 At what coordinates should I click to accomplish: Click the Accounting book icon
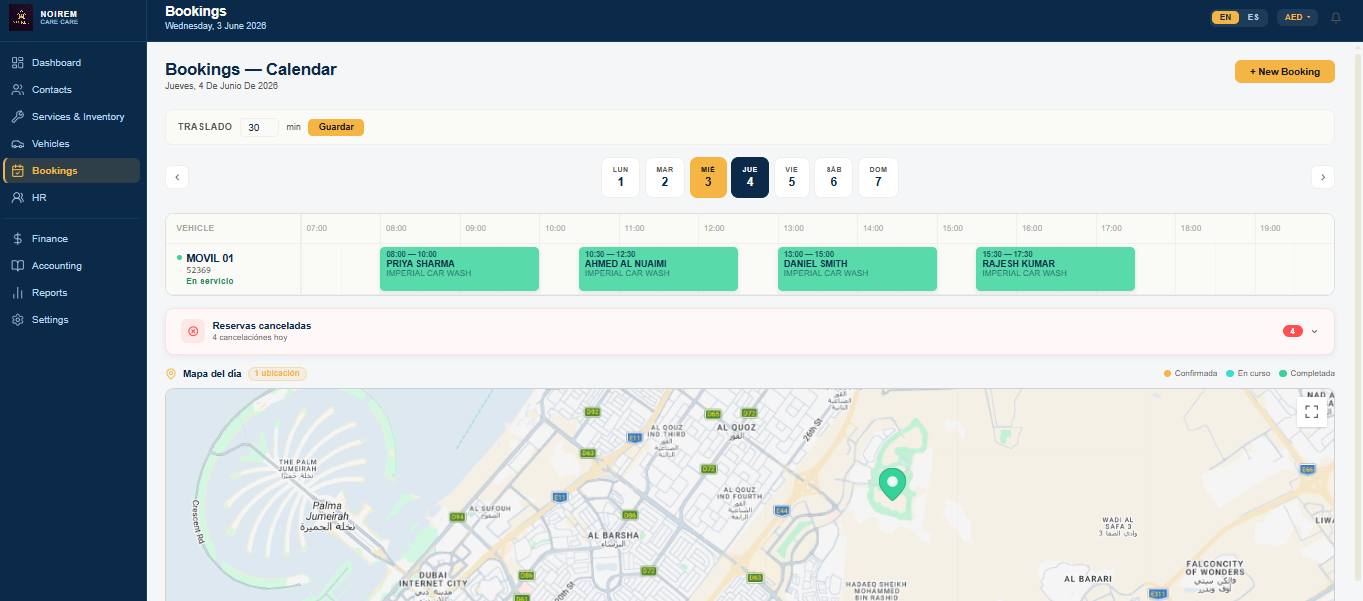(18, 266)
